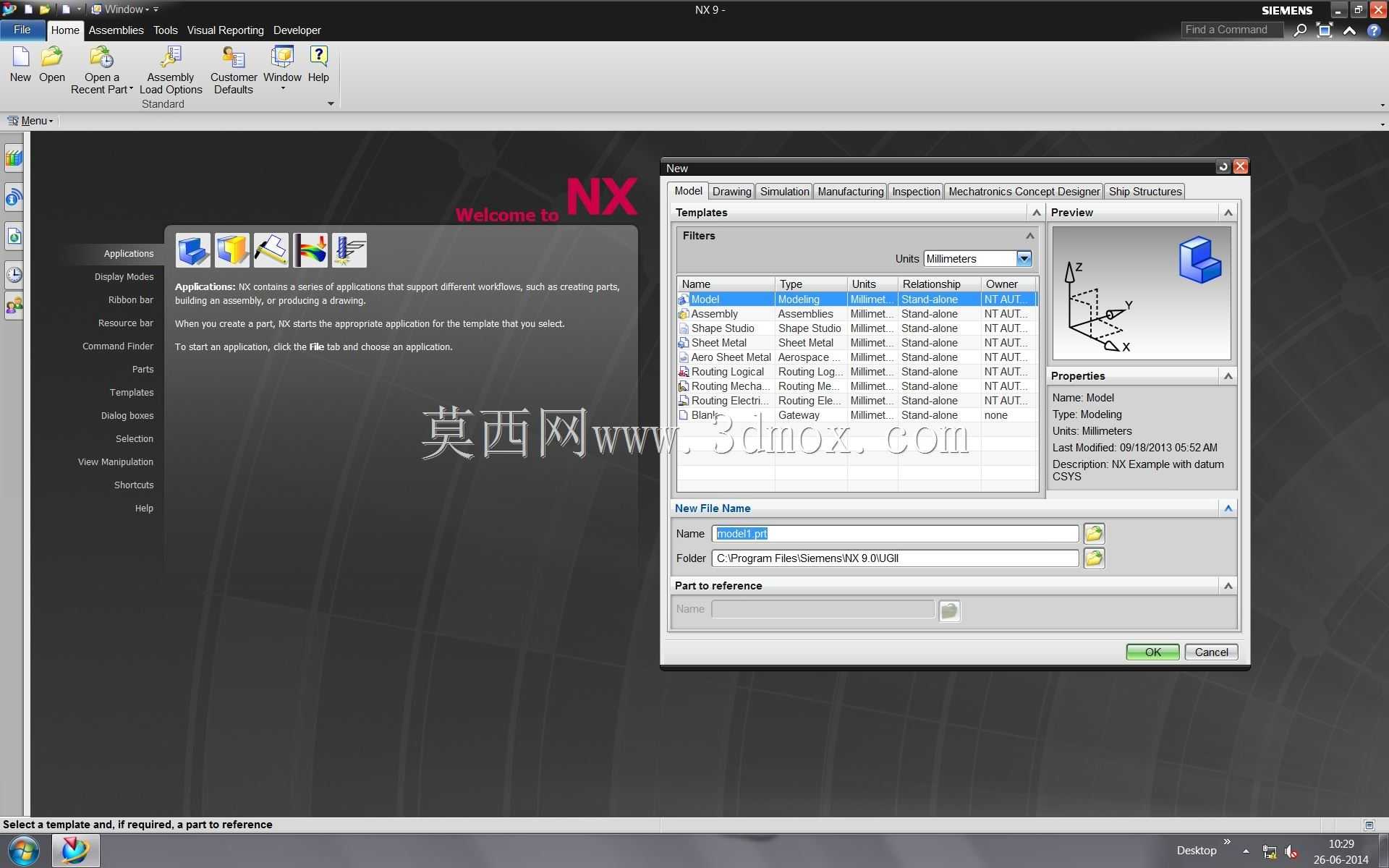Switch to the Assemblies ribbon tab
1389x868 pixels.
coord(116,30)
